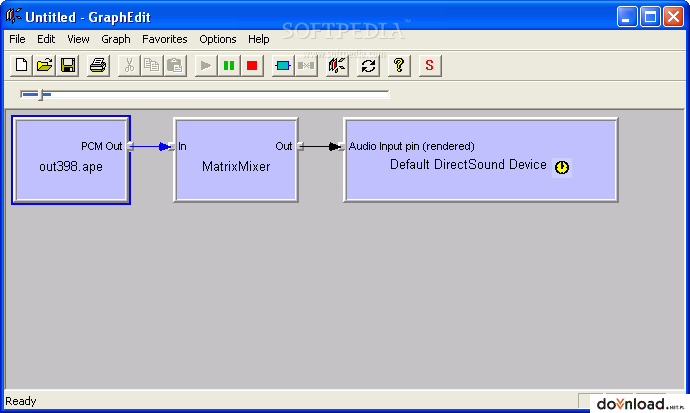This screenshot has height=413, width=690.
Task: Click the GraphEdit title bar app icon
Action: tap(13, 16)
